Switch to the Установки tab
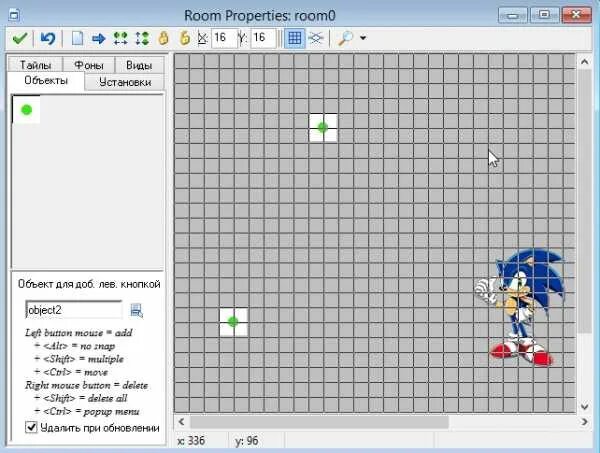The width and height of the screenshot is (600, 453). tap(125, 82)
